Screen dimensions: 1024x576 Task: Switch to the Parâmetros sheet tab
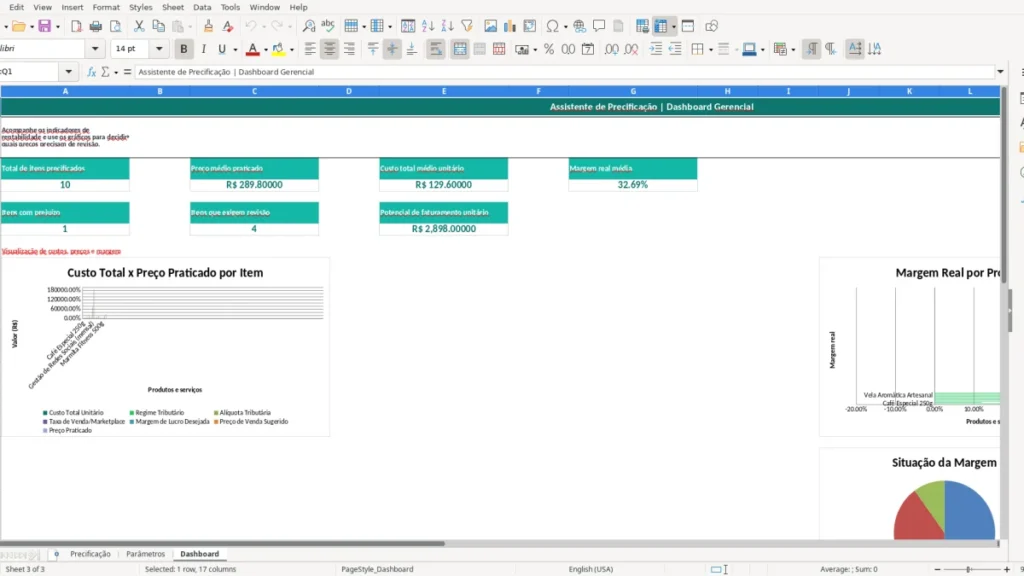tap(146, 554)
